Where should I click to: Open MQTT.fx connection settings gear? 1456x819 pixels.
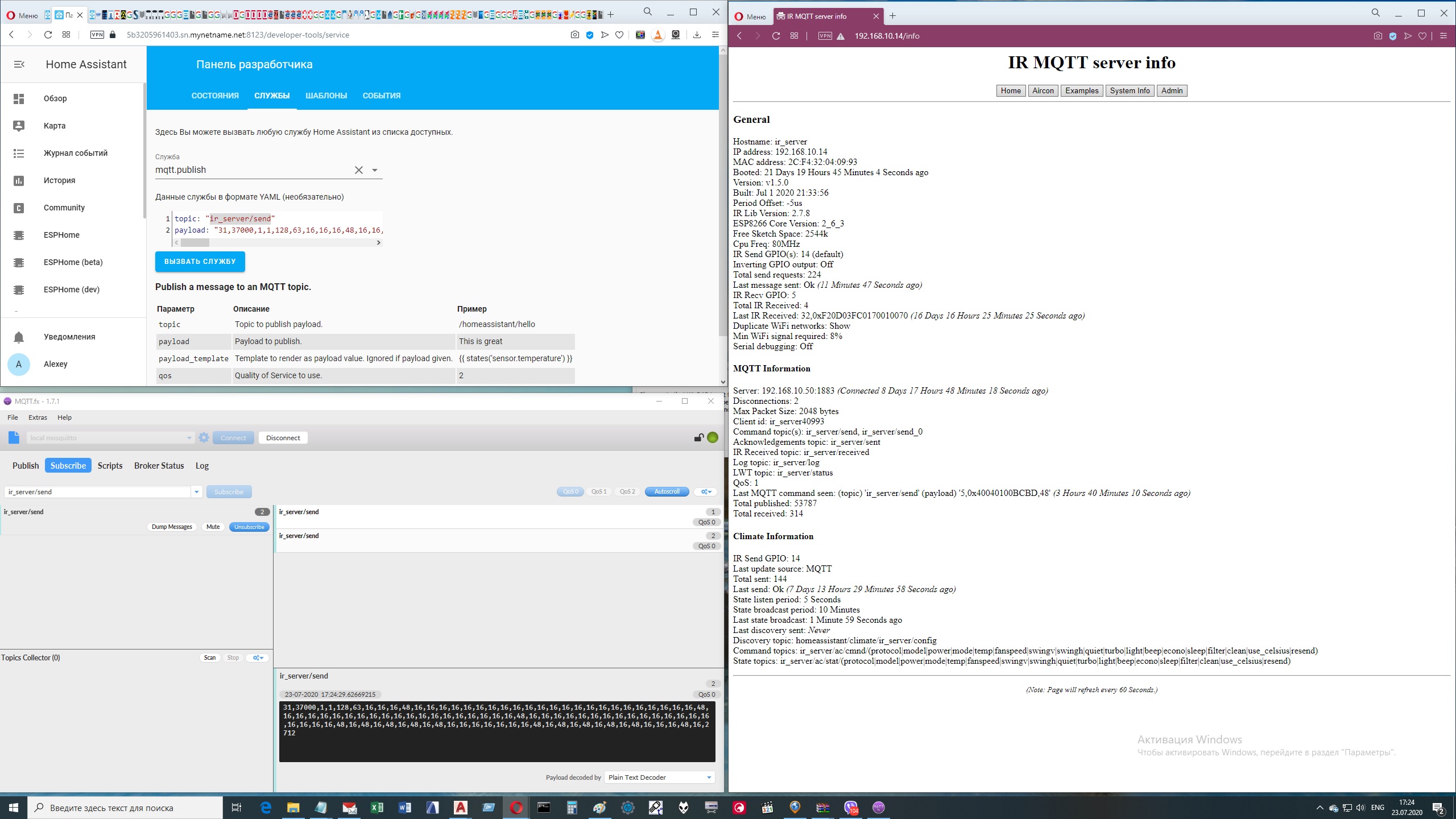click(204, 437)
